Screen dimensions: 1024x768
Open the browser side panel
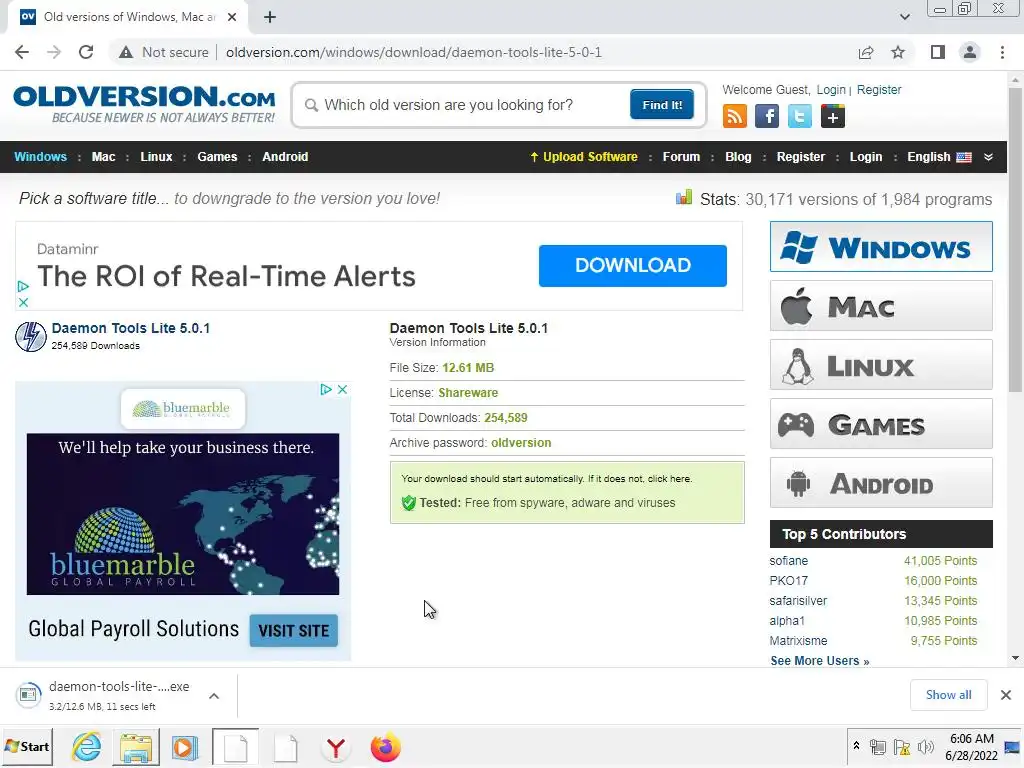tap(938, 52)
